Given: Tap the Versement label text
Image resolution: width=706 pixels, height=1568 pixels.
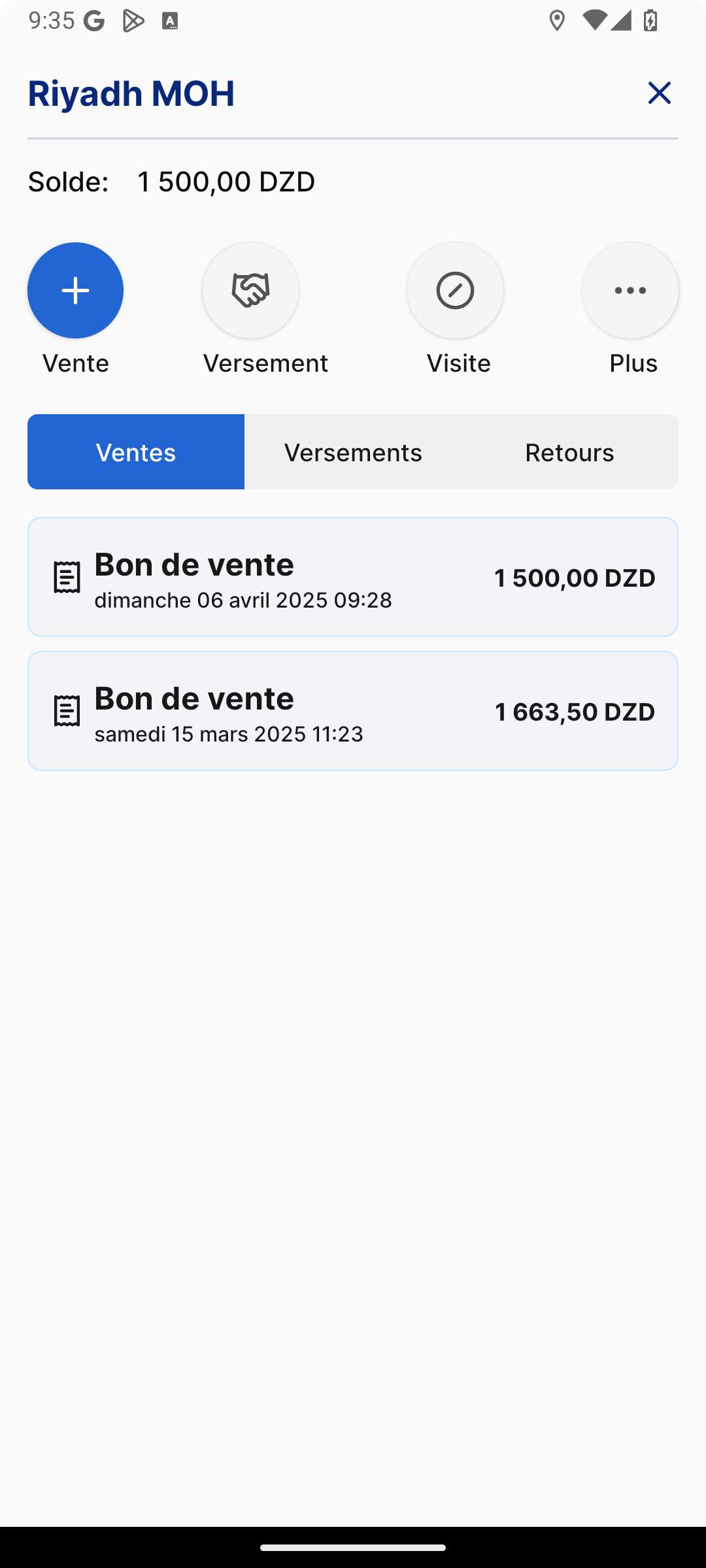Looking at the screenshot, I should point(265,363).
